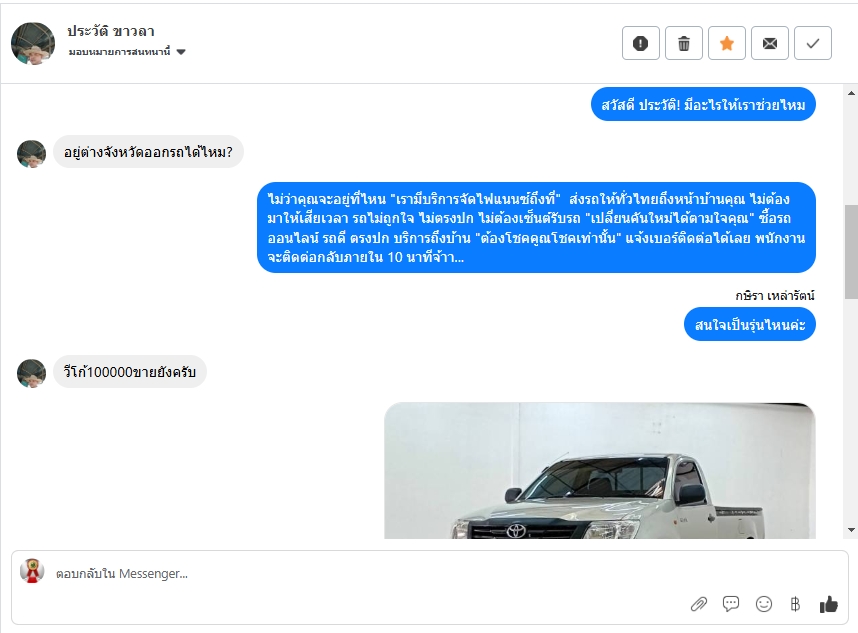Click the customer's header profile picture
This screenshot has height=633, width=858.
pos(33,44)
